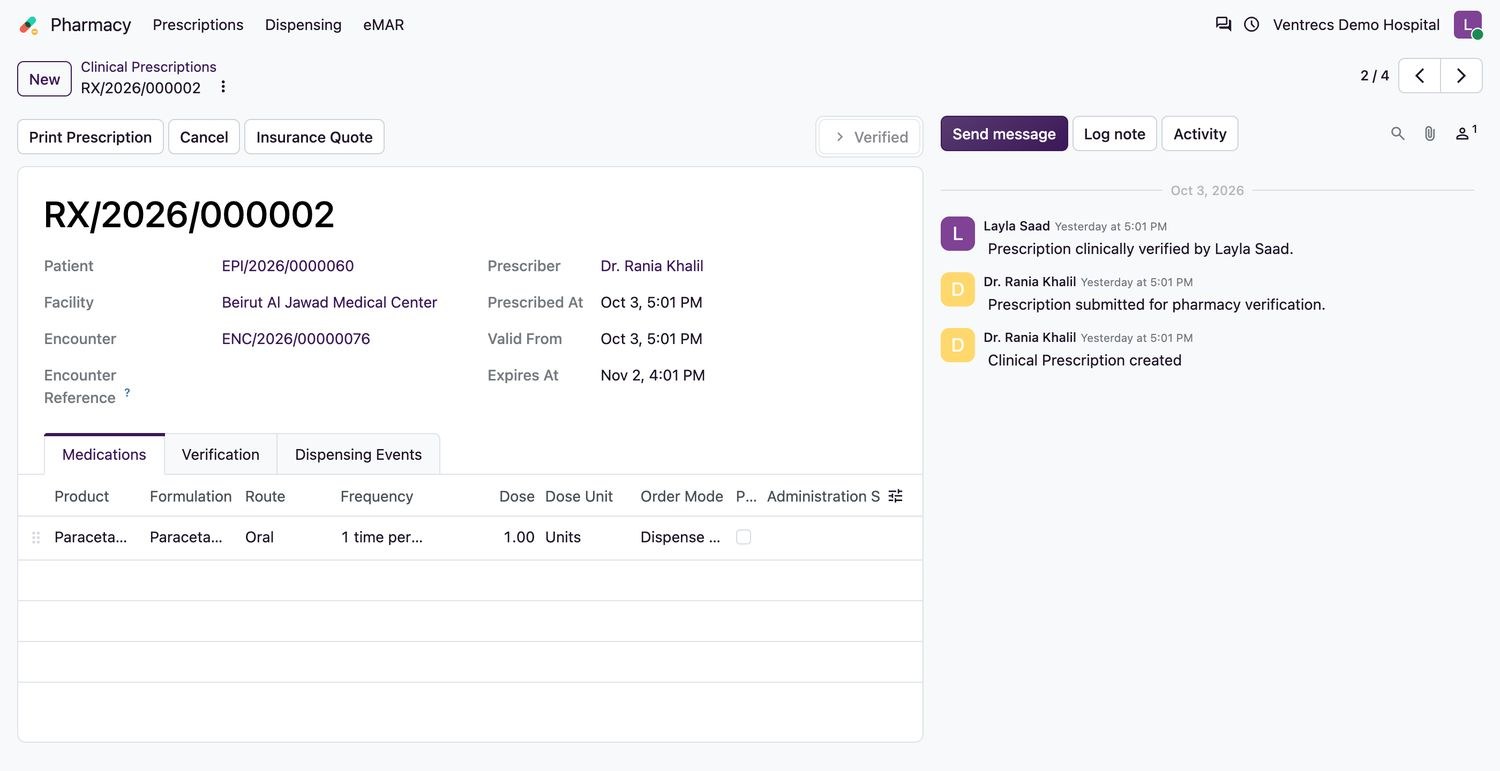The height and width of the screenshot is (771, 1500).
Task: Switch to the Dispensing Events tab
Action: (358, 454)
